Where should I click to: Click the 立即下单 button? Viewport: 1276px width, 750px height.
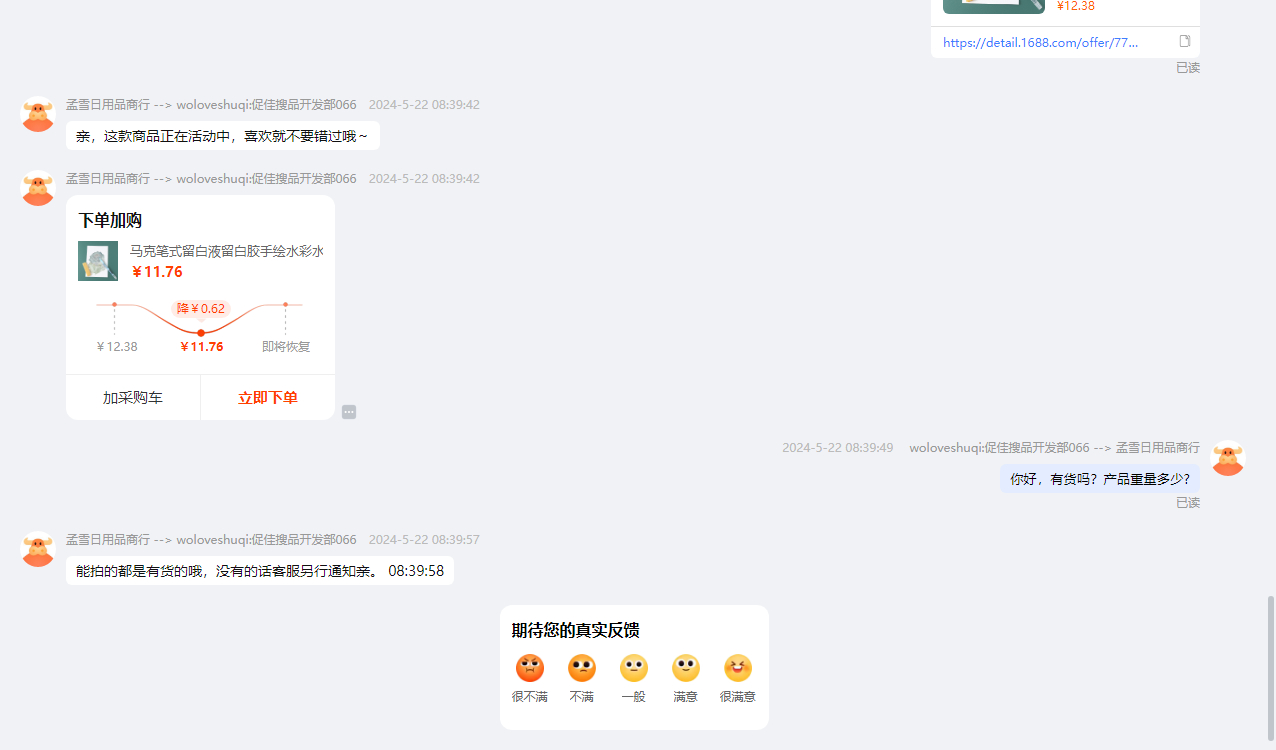click(268, 398)
